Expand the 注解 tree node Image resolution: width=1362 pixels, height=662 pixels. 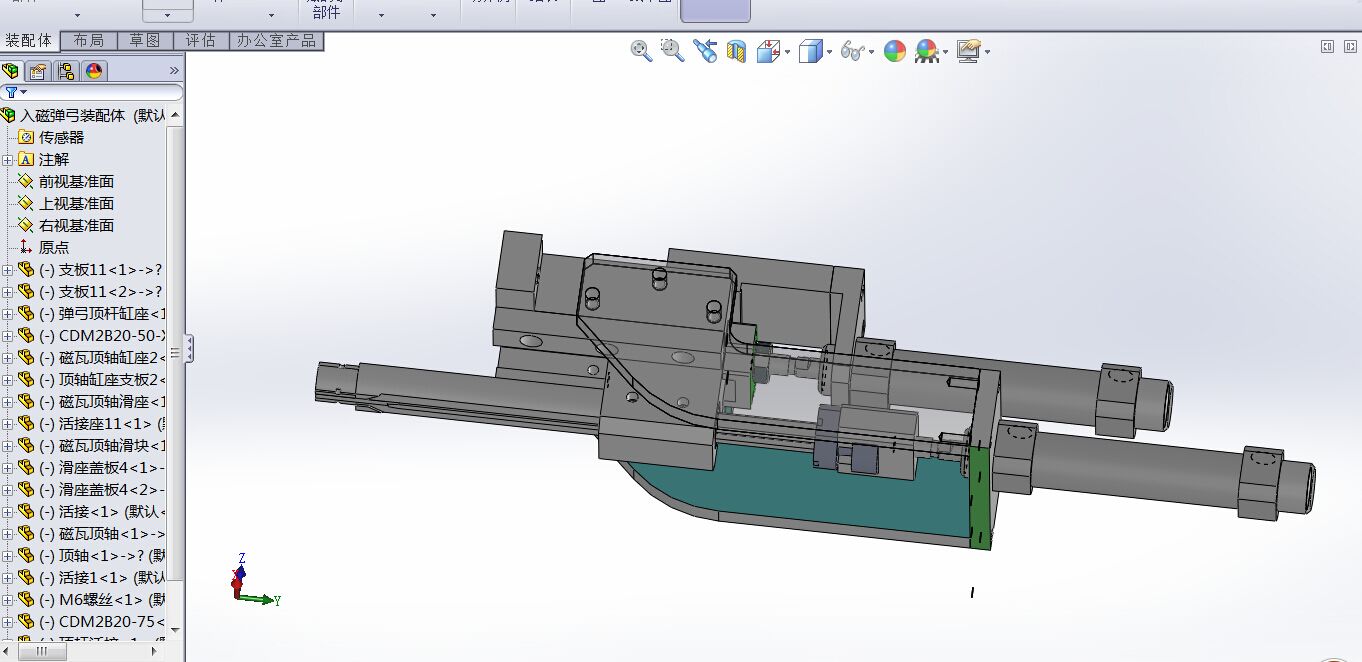coord(8,160)
